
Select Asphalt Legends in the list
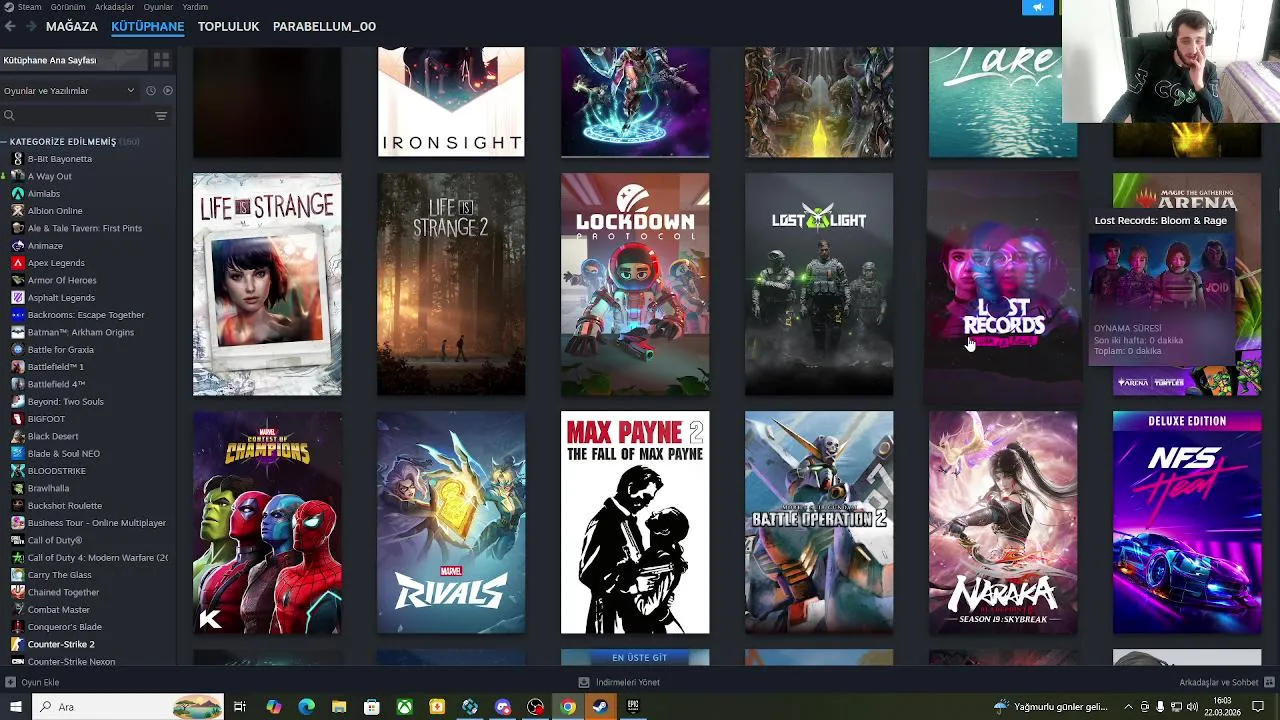pos(61,298)
